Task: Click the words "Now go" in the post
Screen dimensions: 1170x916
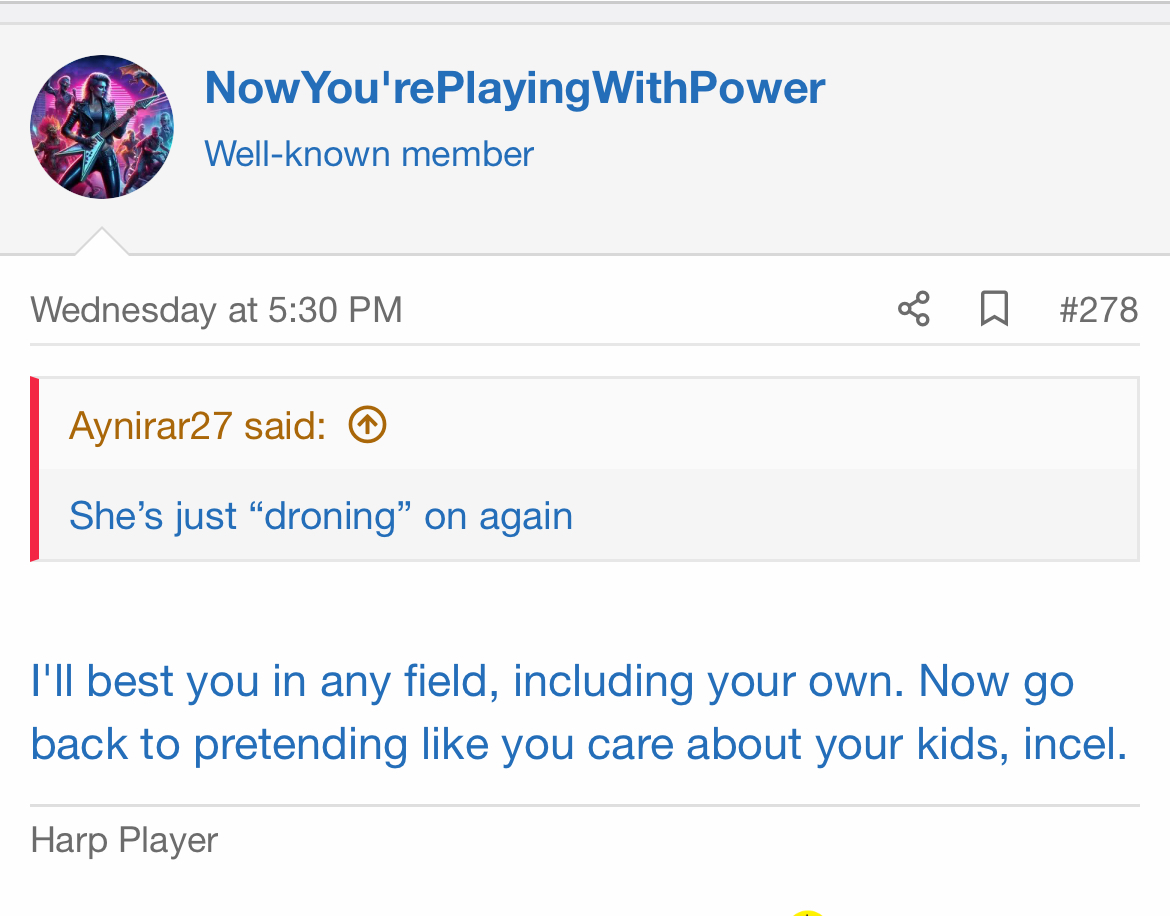Action: coord(996,682)
